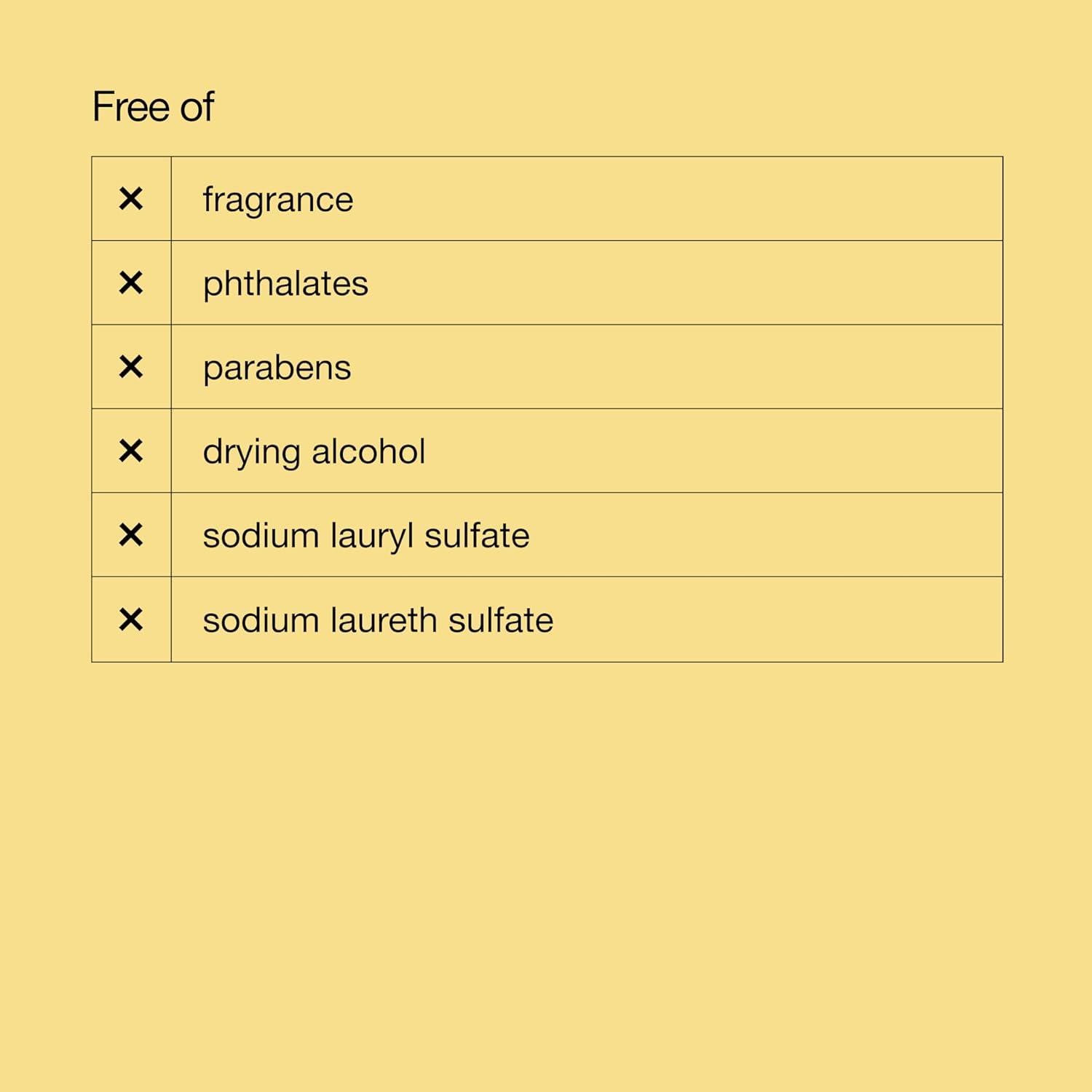This screenshot has height=1092, width=1092.
Task: Select the "fragrance" label
Action: coord(277,199)
